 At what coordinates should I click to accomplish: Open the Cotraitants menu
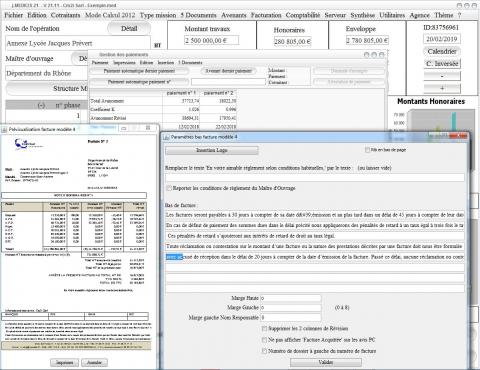tap(65, 15)
